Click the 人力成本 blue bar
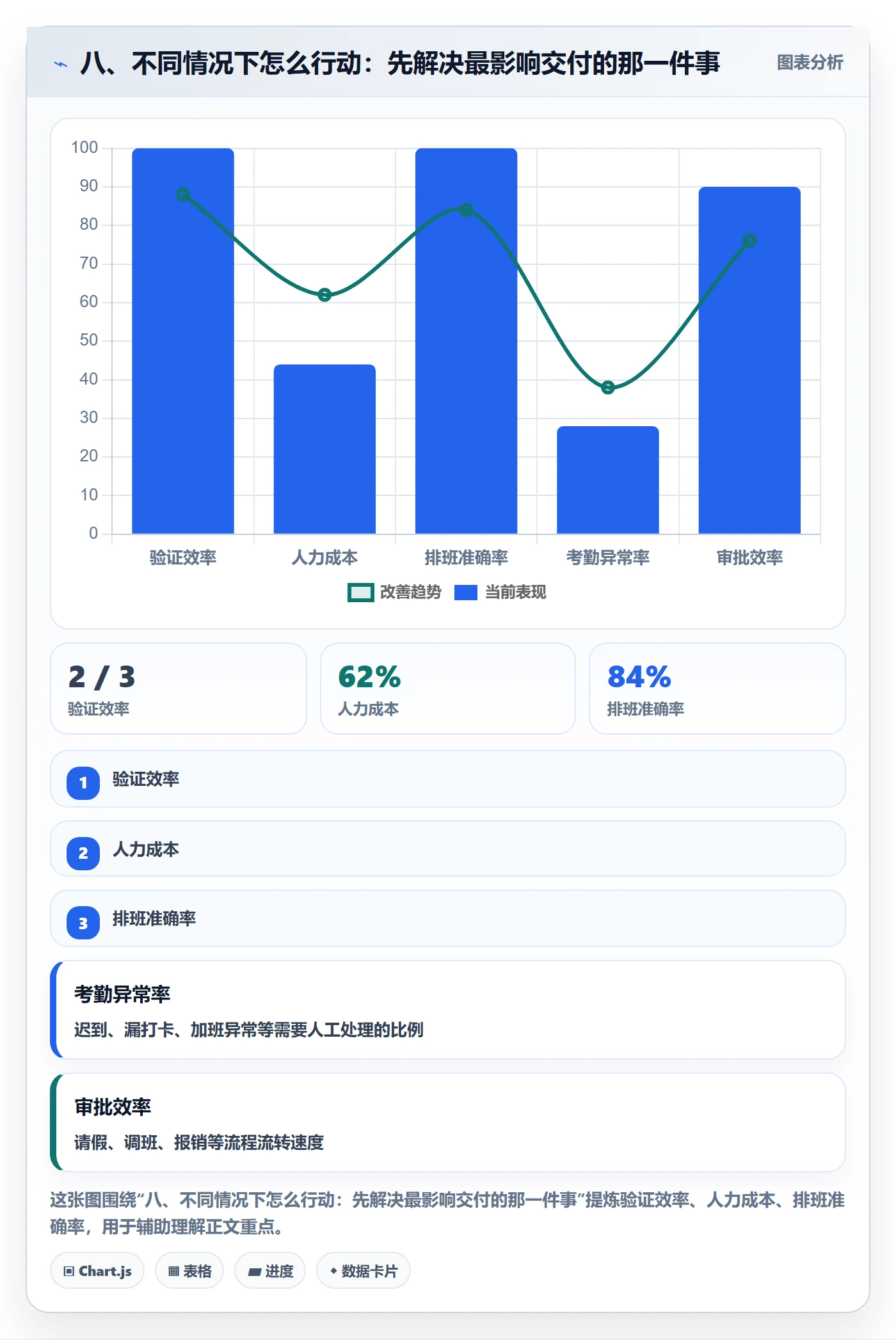Viewport: 896px width, 1340px height. (x=324, y=449)
